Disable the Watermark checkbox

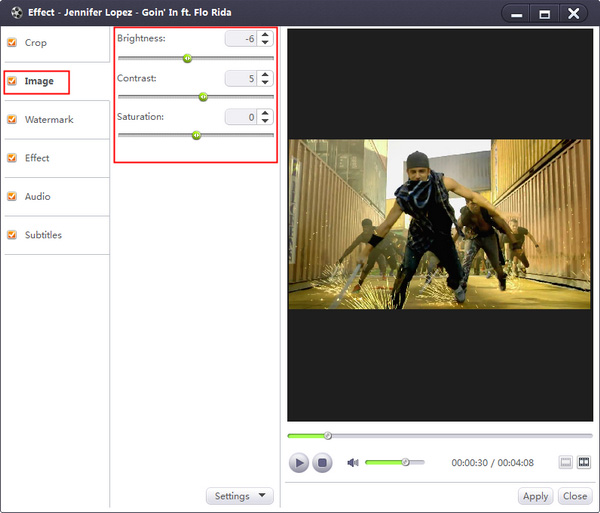12,120
